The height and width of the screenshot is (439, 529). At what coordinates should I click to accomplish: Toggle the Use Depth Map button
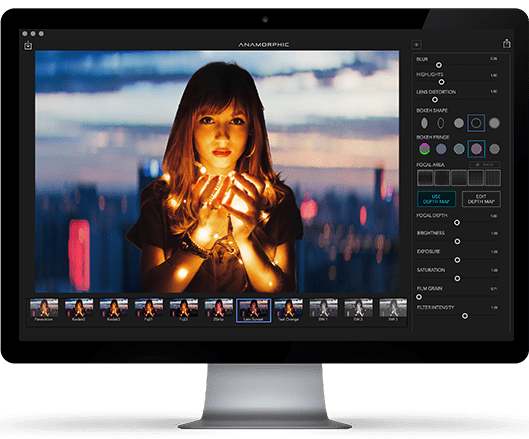pos(437,199)
